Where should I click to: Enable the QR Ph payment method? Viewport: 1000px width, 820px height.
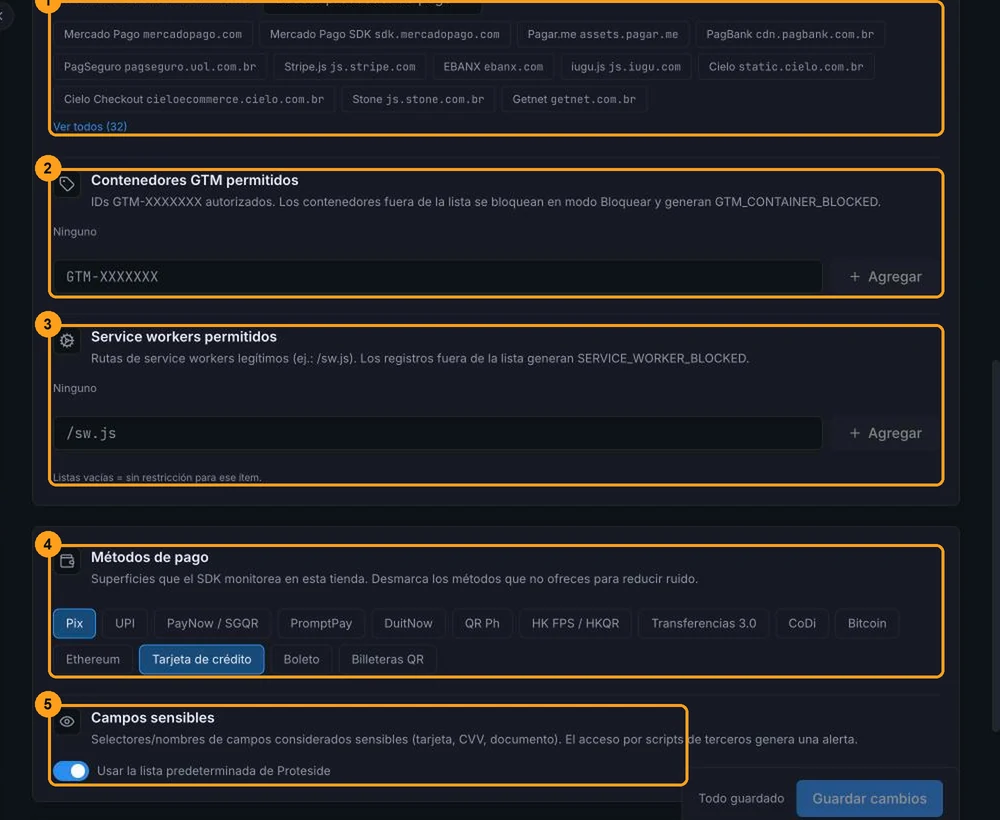[x=482, y=624]
